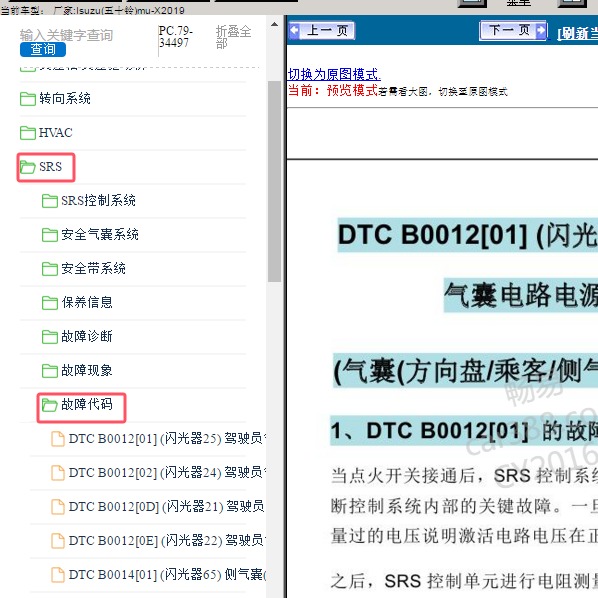Click page icon beside DTC B0014[01]
Image resolution: width=598 pixels, height=598 pixels.
pos(58,574)
